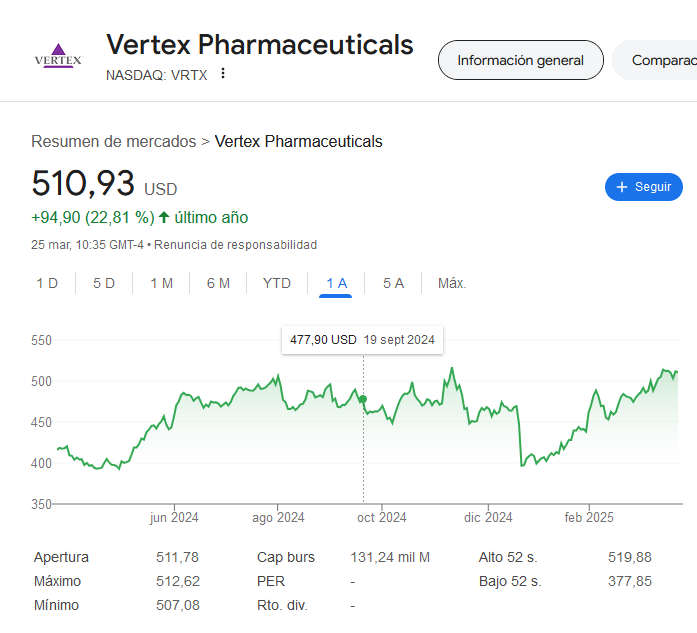Select the YTD time range
The image size is (697, 633).
[x=277, y=283]
